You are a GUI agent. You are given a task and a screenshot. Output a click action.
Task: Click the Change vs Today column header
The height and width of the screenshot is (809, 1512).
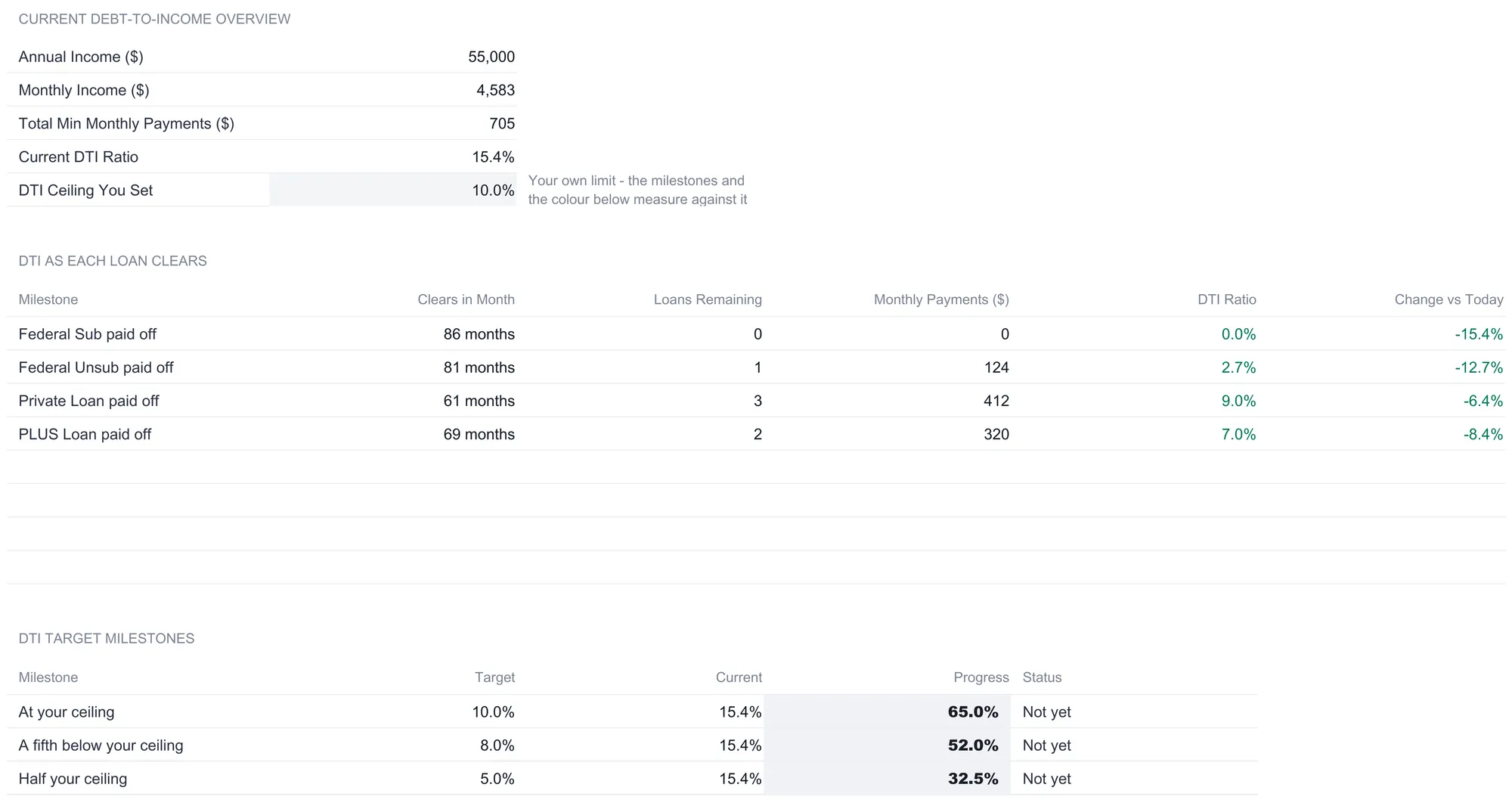point(1448,299)
